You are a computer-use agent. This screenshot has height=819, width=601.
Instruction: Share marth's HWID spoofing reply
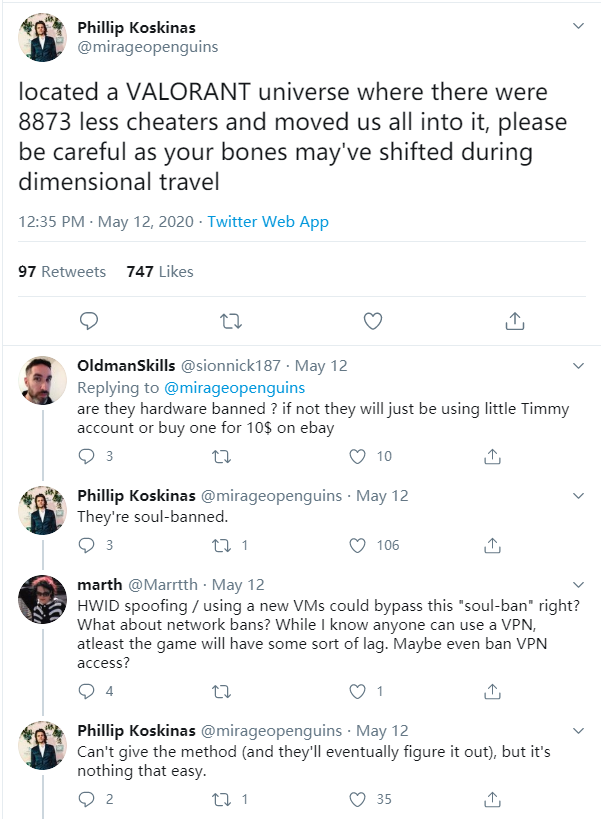pos(492,690)
